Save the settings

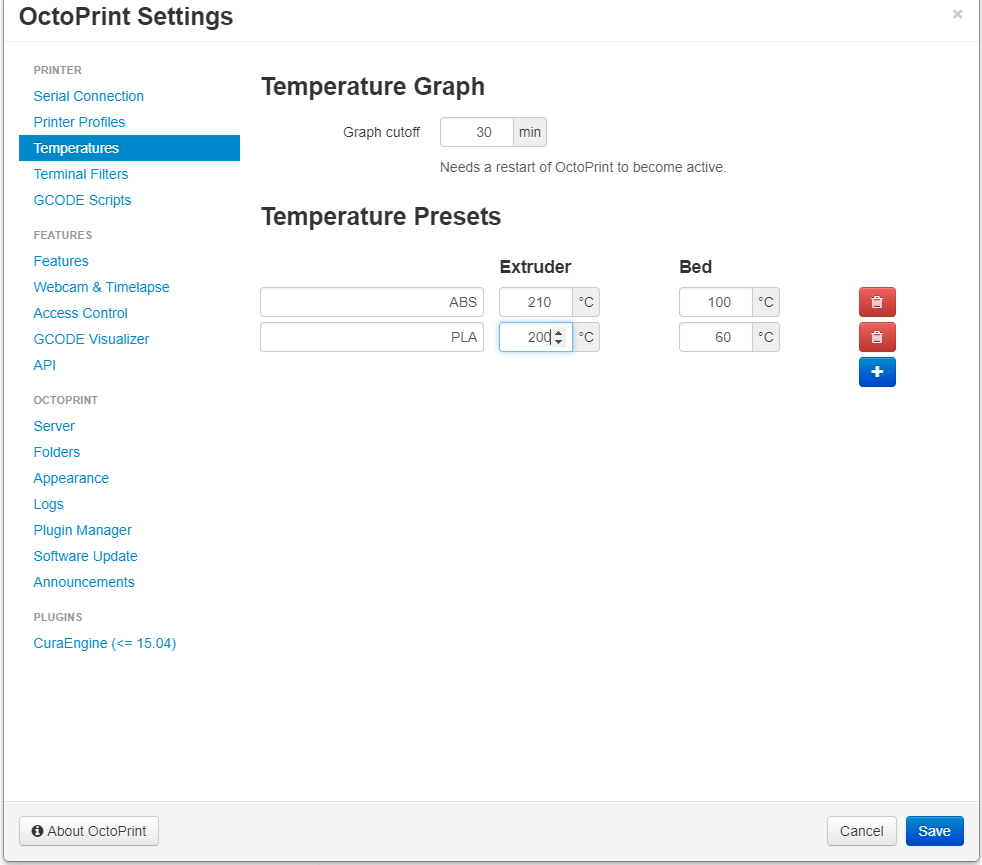click(934, 831)
